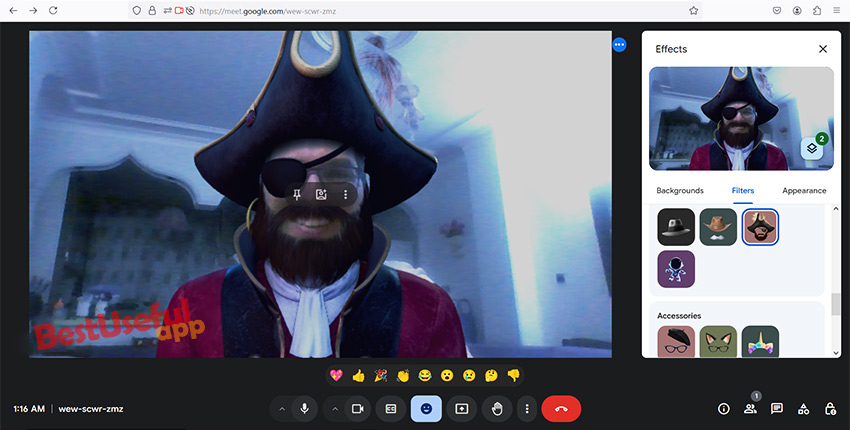Open the browser hamburger menu
The width and height of the screenshot is (850, 430).
coord(837,10)
